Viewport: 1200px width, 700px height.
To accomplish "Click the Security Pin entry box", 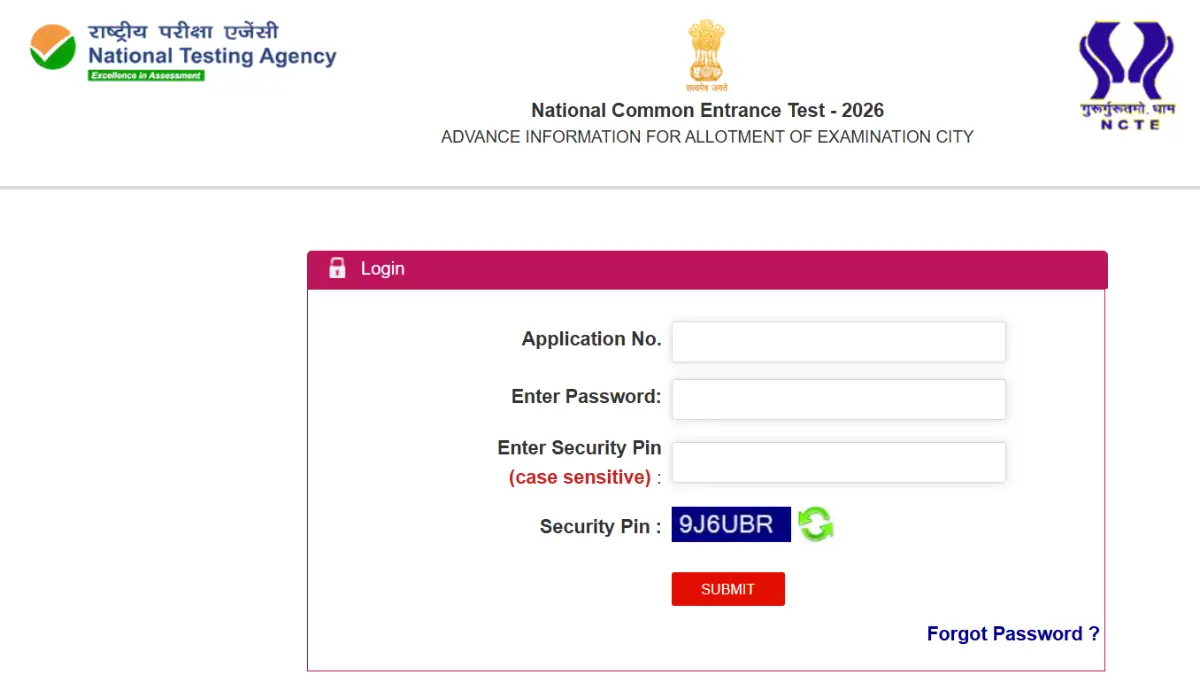I will (x=838, y=462).
